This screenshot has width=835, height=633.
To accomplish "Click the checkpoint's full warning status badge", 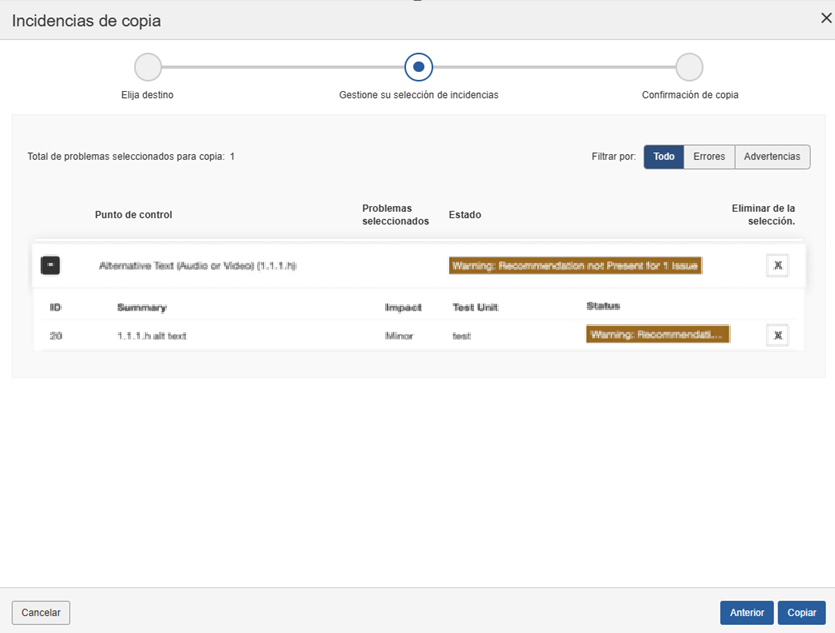I will click(x=575, y=265).
